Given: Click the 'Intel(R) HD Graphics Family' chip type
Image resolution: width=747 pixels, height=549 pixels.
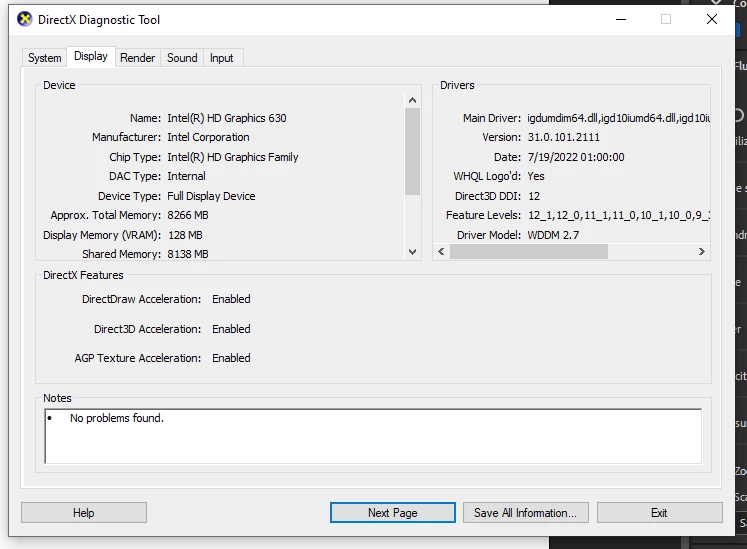Looking at the screenshot, I should 232,157.
